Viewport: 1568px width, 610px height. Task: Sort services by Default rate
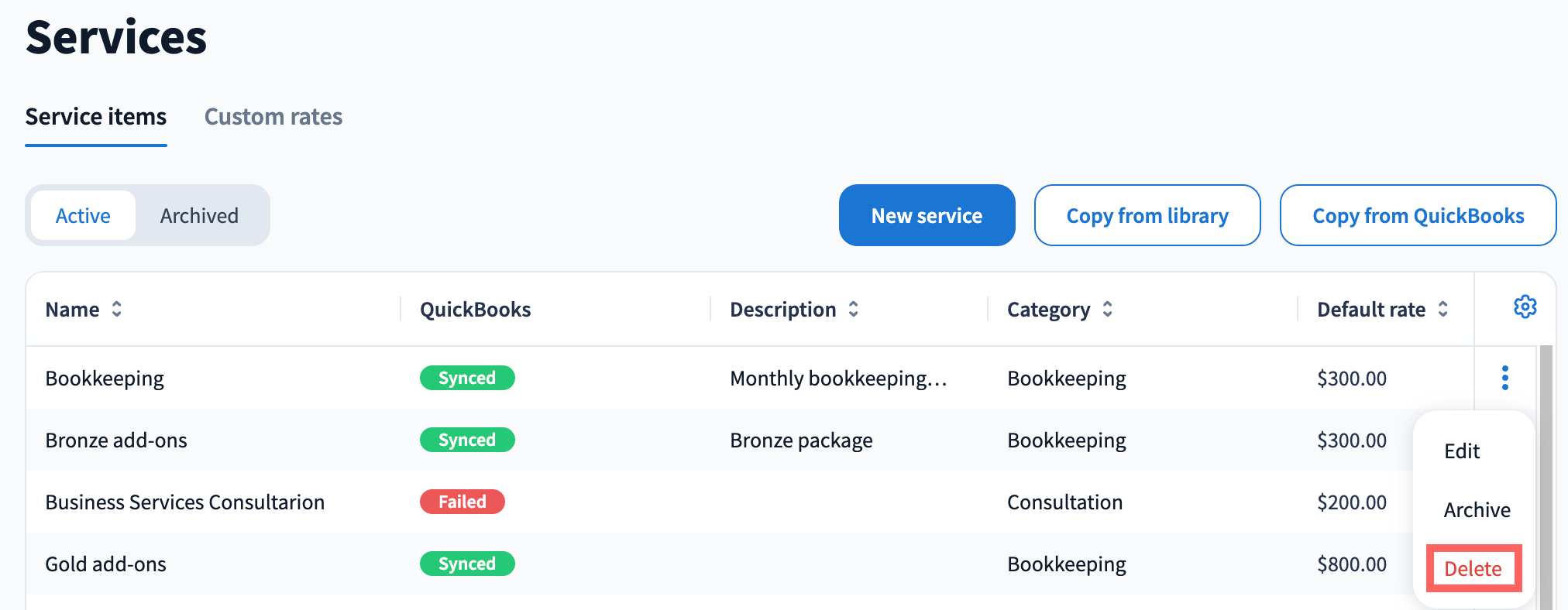[x=1442, y=310]
